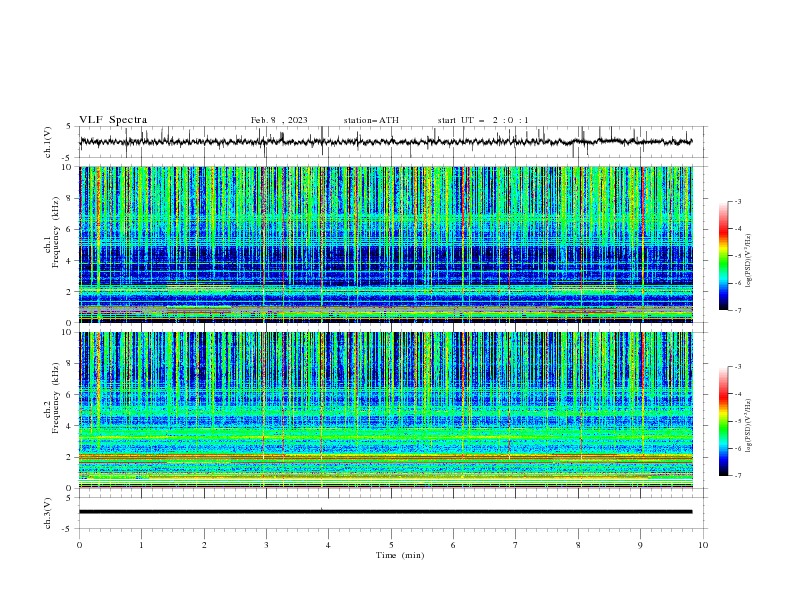Click the "-3" tick on upper color bar
792x612 pixels.
point(737,201)
